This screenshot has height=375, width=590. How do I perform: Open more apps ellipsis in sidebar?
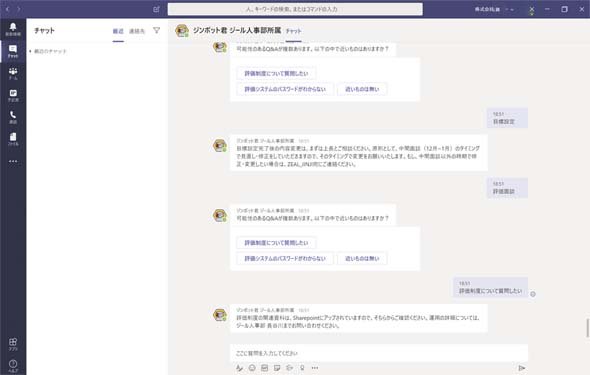tap(13, 161)
